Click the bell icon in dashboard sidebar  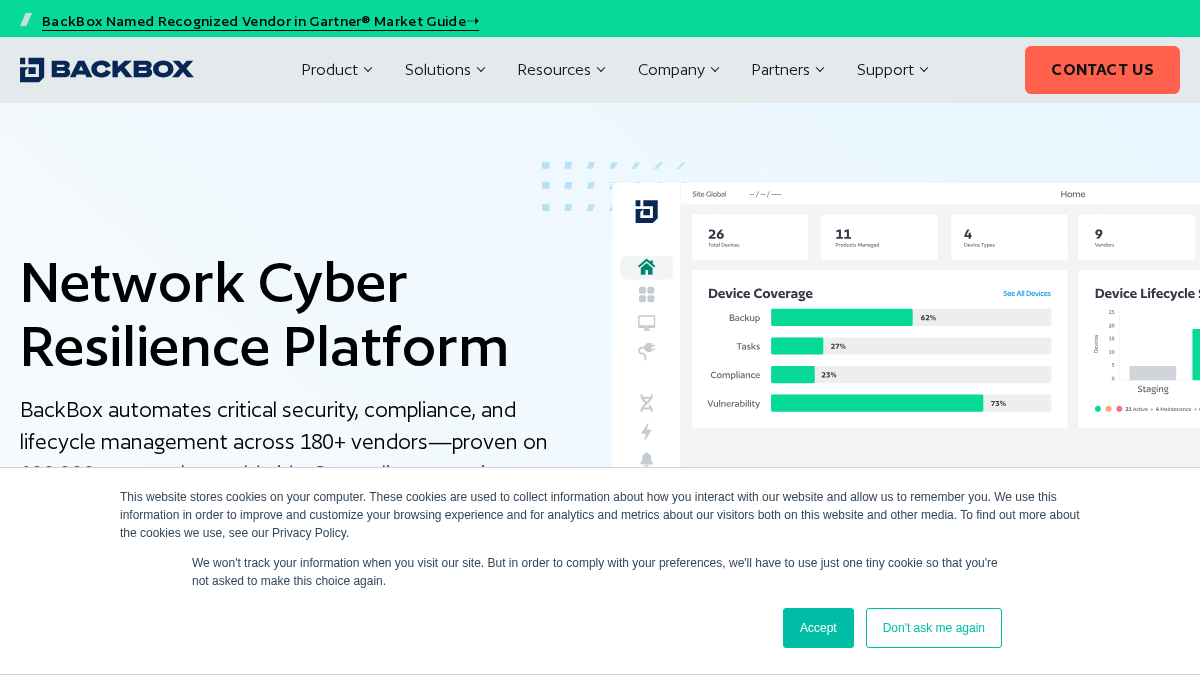pos(647,459)
